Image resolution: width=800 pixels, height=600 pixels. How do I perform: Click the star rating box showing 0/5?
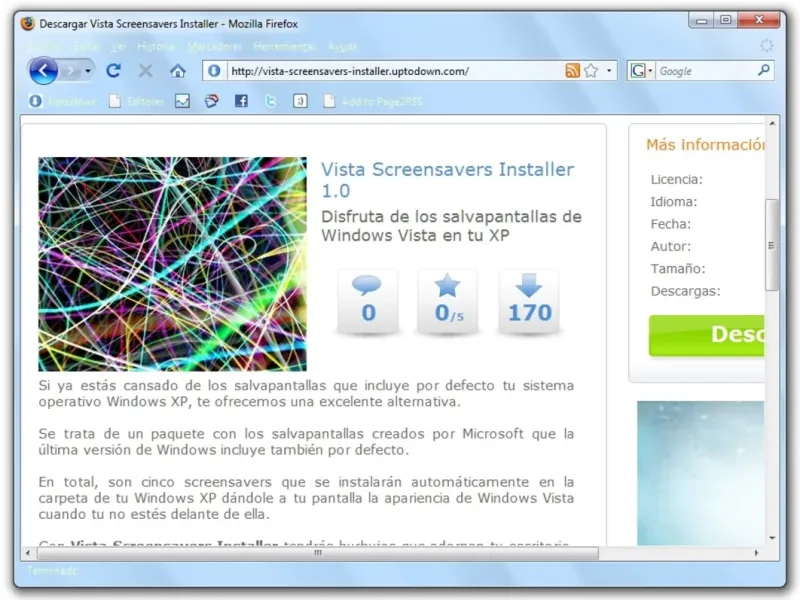pos(448,302)
